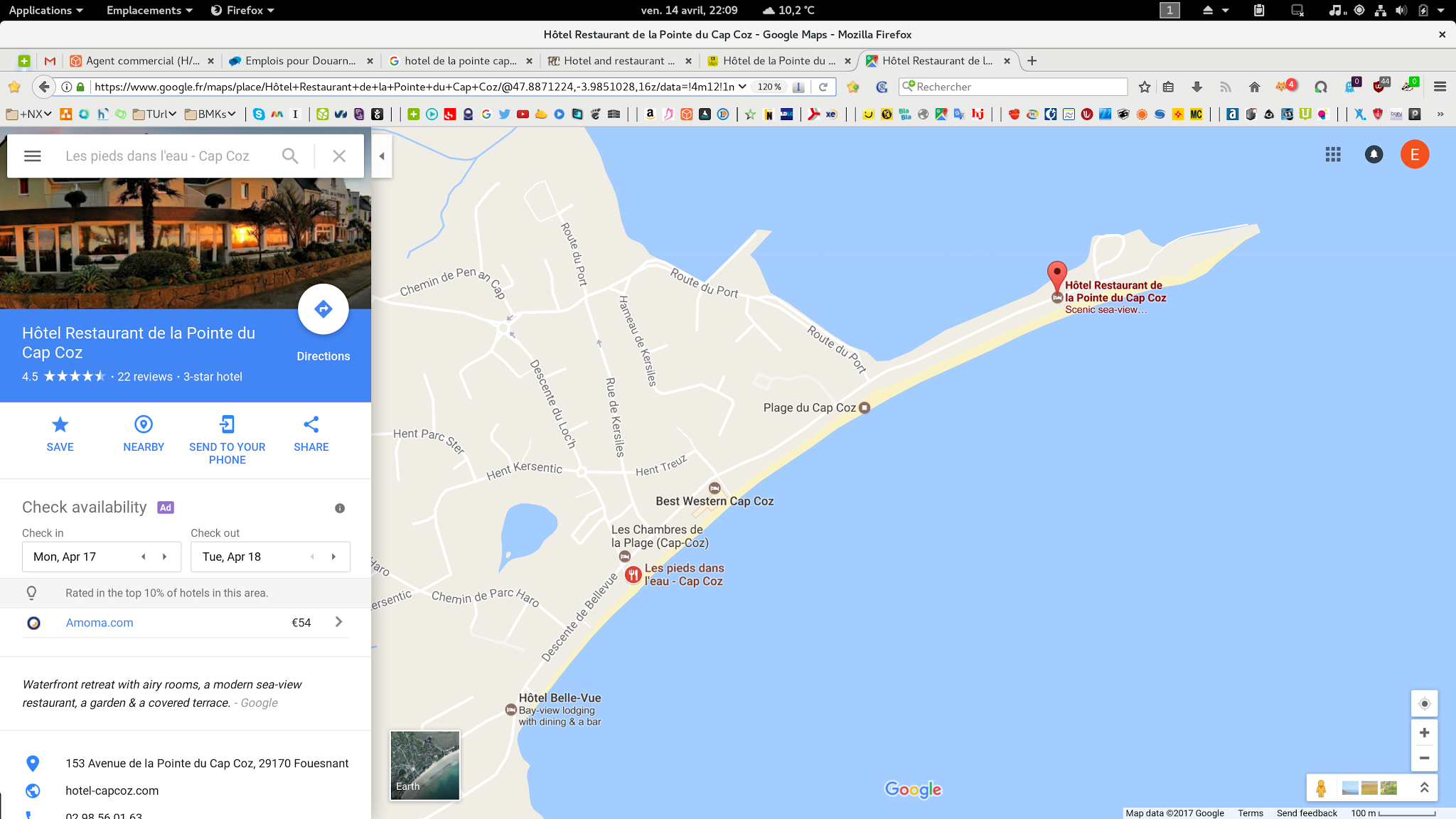The width and height of the screenshot is (1456, 819).
Task: Show your location with target icon
Action: 1424,704
